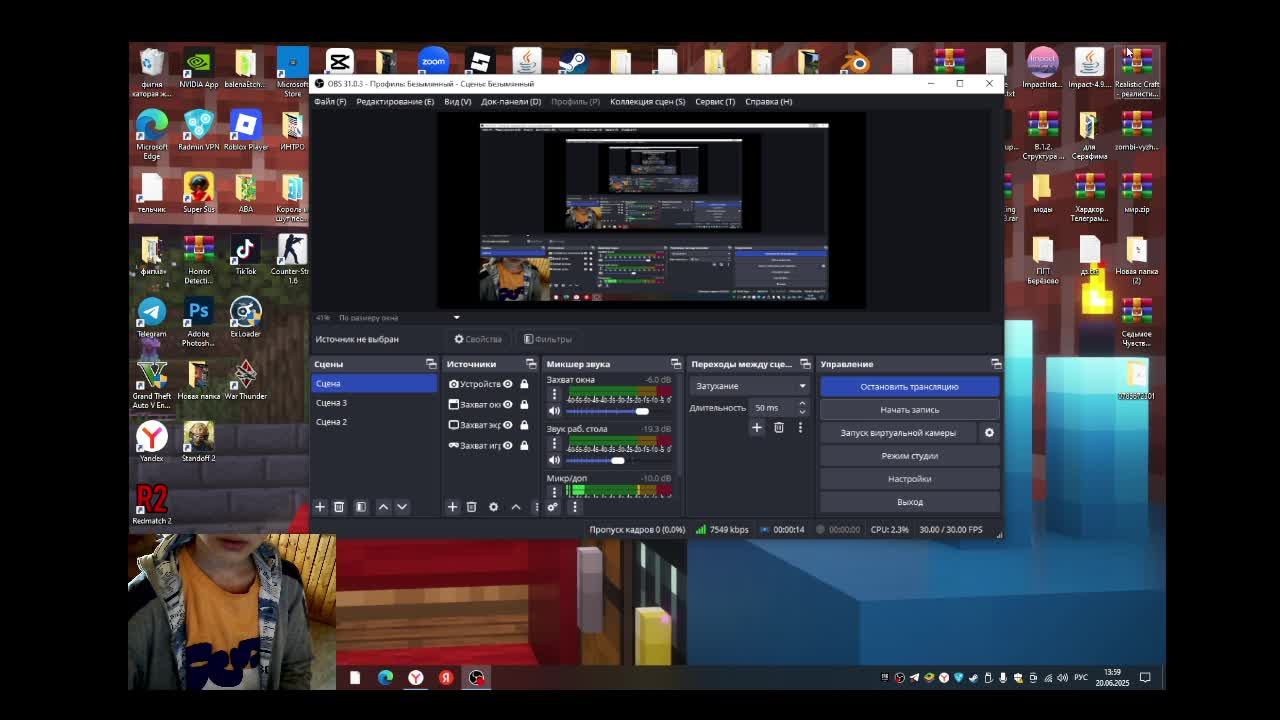This screenshot has width=1280, height=720.
Task: Select the Blender desktop icon
Action: click(x=856, y=62)
